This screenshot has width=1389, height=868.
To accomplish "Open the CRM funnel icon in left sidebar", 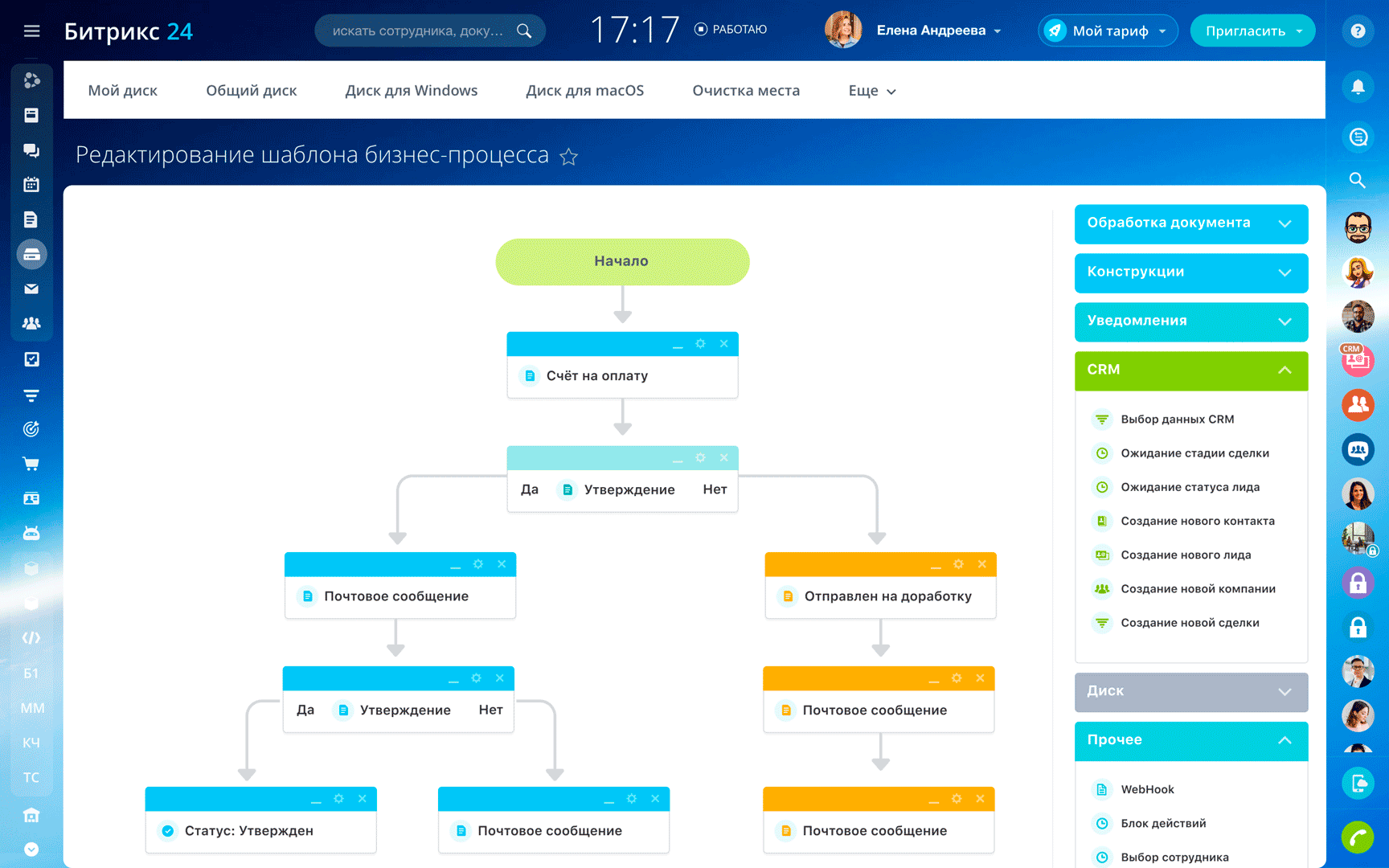I will pos(31,395).
